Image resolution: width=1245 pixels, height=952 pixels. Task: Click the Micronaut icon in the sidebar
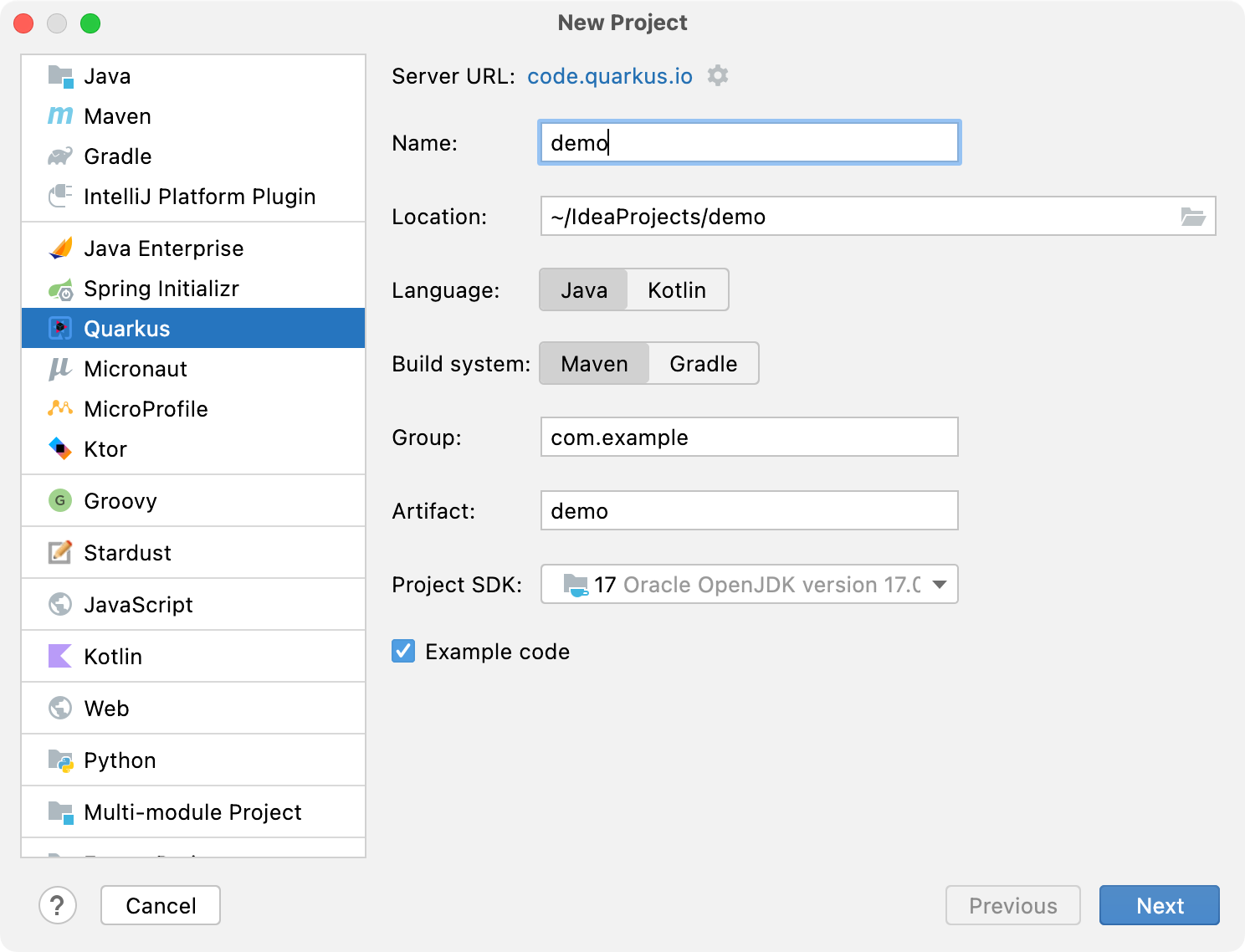click(59, 369)
